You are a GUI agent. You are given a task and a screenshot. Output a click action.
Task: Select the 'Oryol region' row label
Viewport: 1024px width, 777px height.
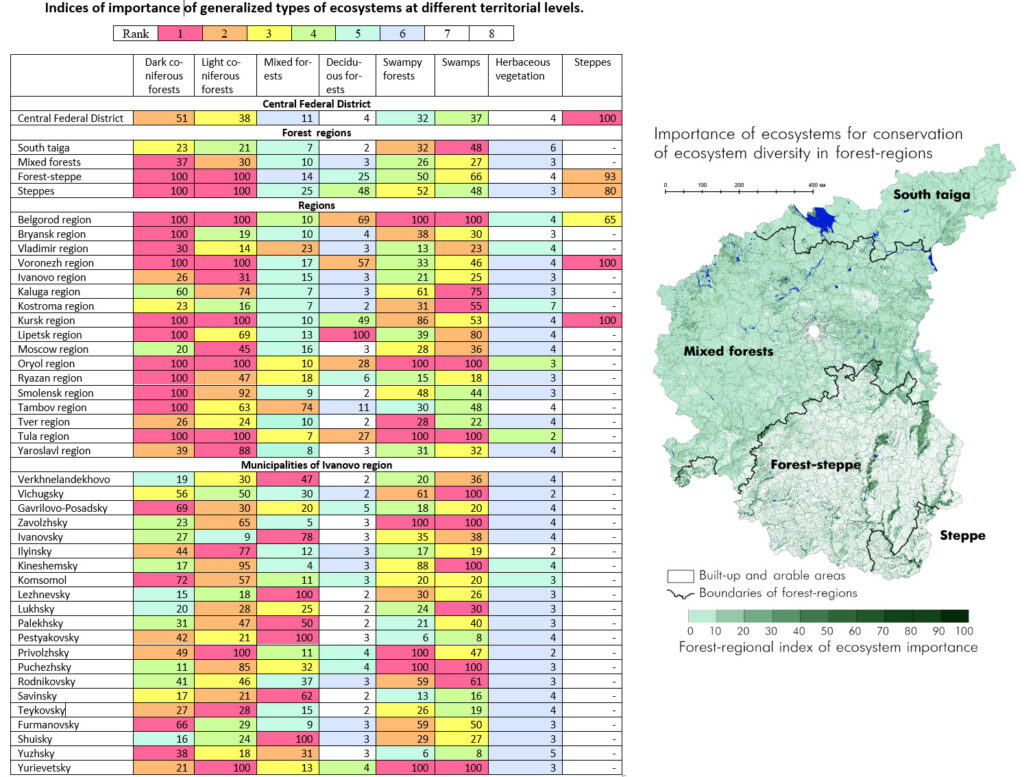(x=46, y=364)
